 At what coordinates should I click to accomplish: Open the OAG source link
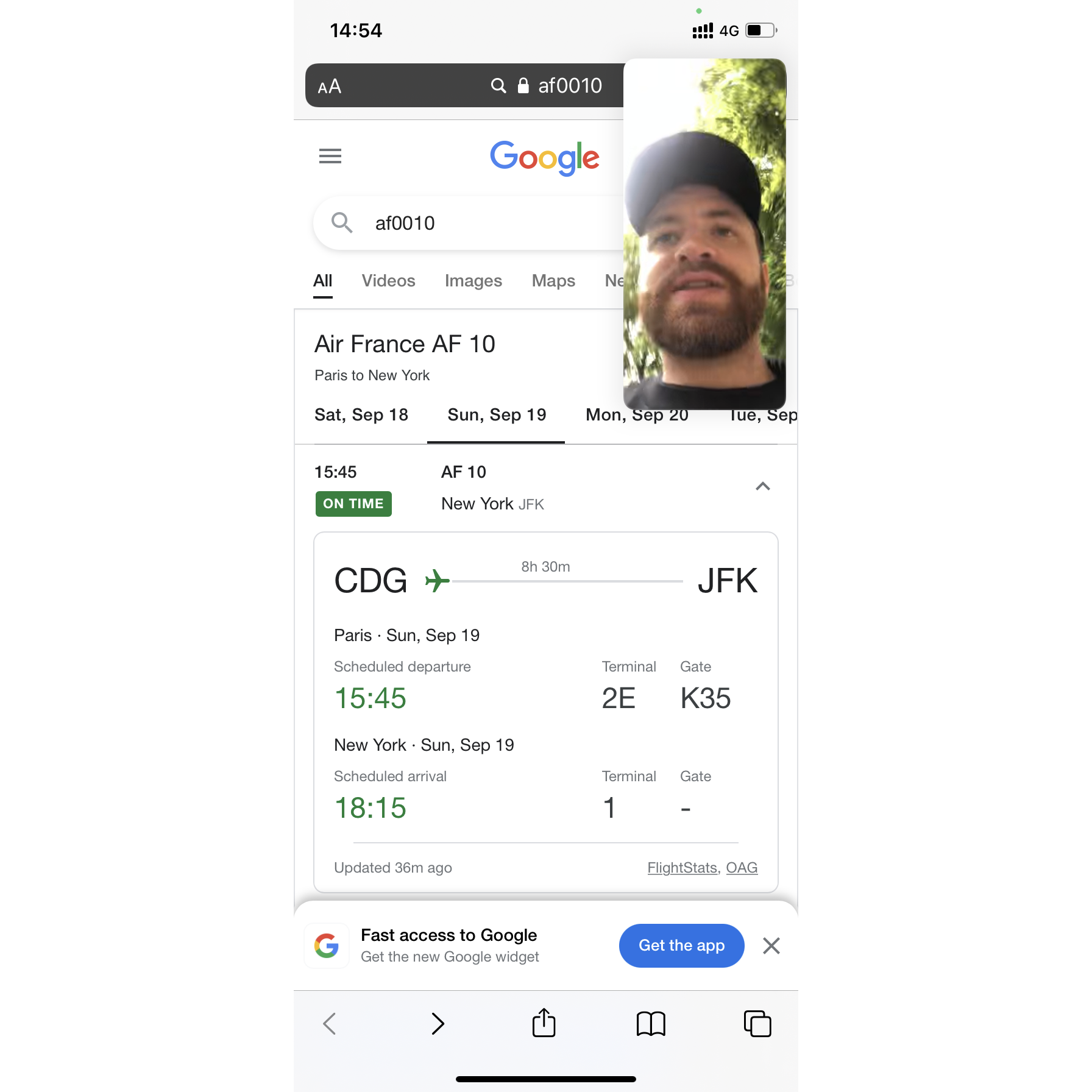coord(742,868)
